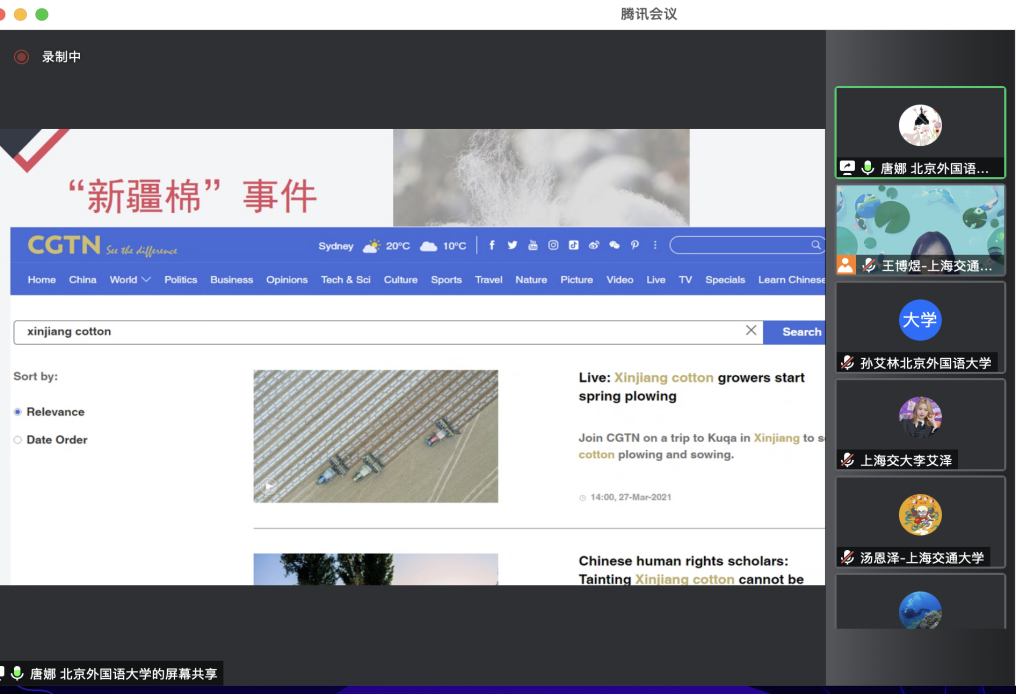The height and width of the screenshot is (694, 1016).
Task: Click the red recording indicator icon
Action: pyautogui.click(x=21, y=57)
